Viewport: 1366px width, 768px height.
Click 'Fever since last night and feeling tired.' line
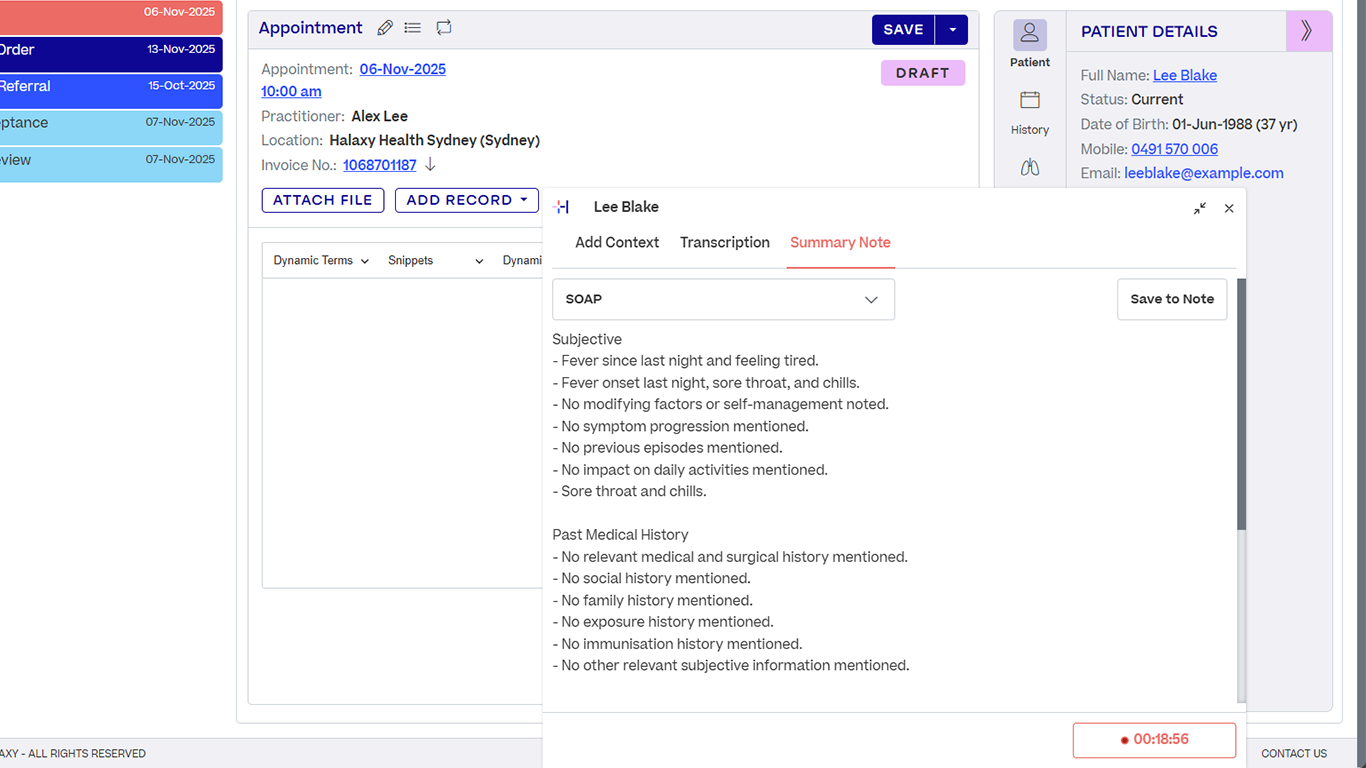coord(685,361)
